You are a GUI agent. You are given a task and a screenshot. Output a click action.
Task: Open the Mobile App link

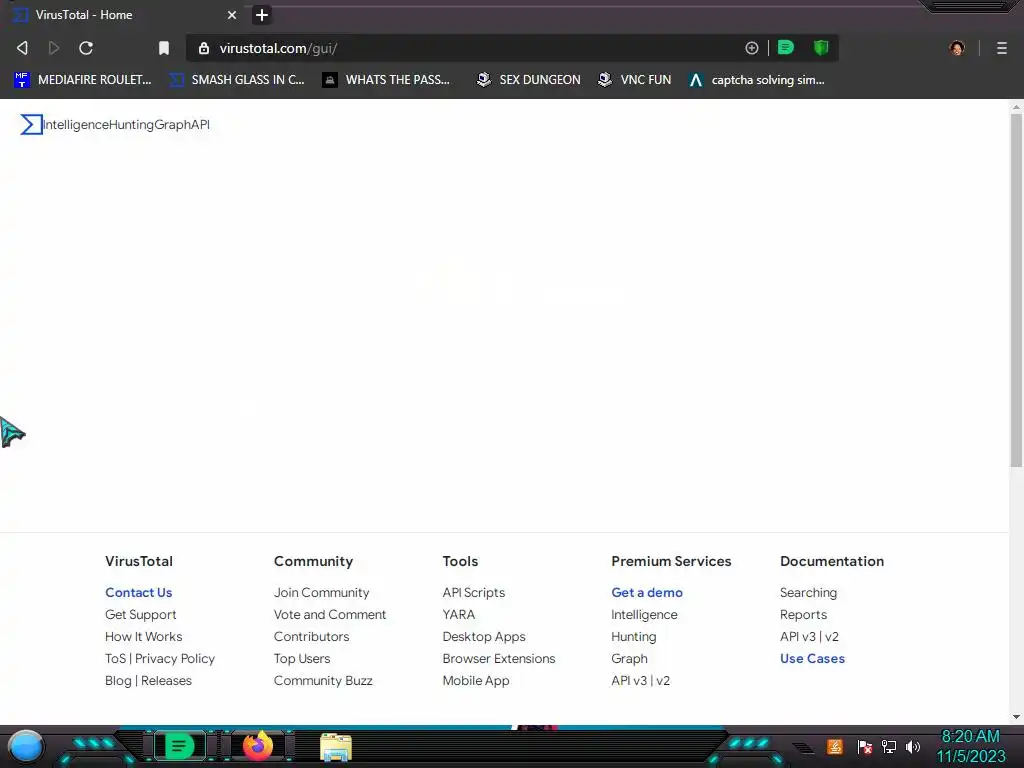coord(475,680)
